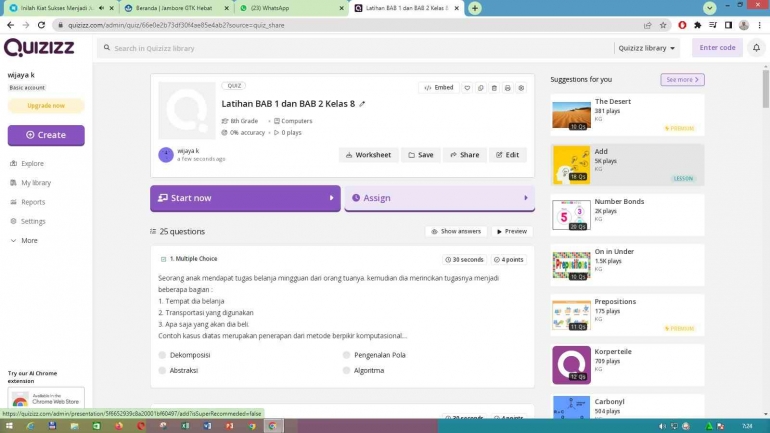The height and width of the screenshot is (433, 770).
Task: Open PowerPoint from taskbar
Action: (229, 426)
